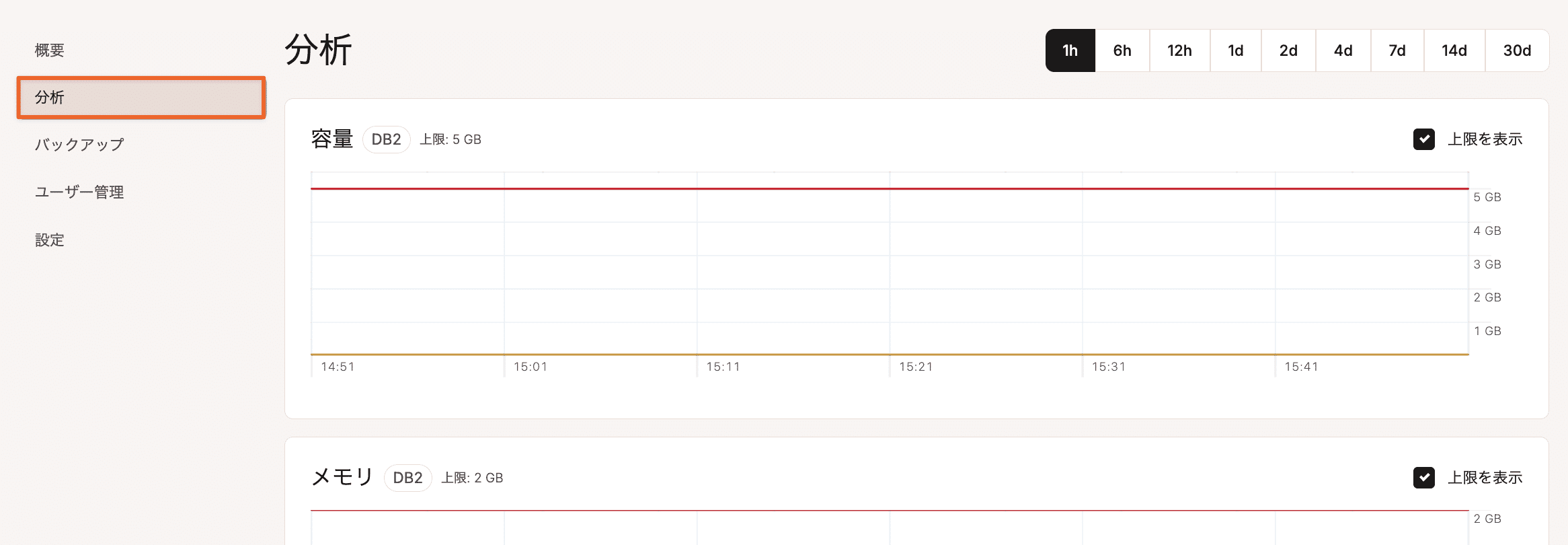Image resolution: width=1568 pixels, height=545 pixels.
Task: Change time range to 4d
Action: pos(1343,50)
